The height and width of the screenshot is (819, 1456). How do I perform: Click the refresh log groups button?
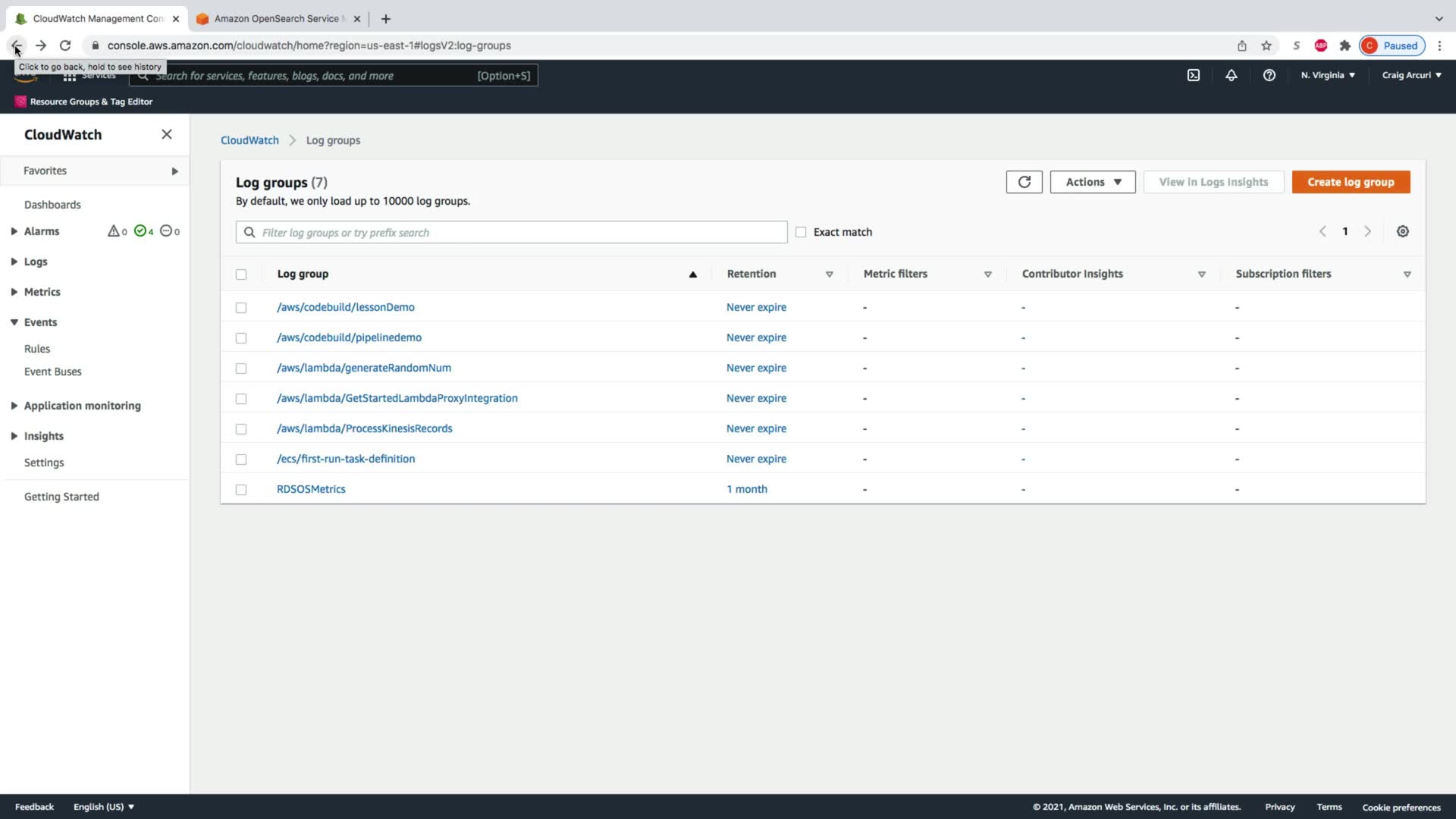[1024, 182]
